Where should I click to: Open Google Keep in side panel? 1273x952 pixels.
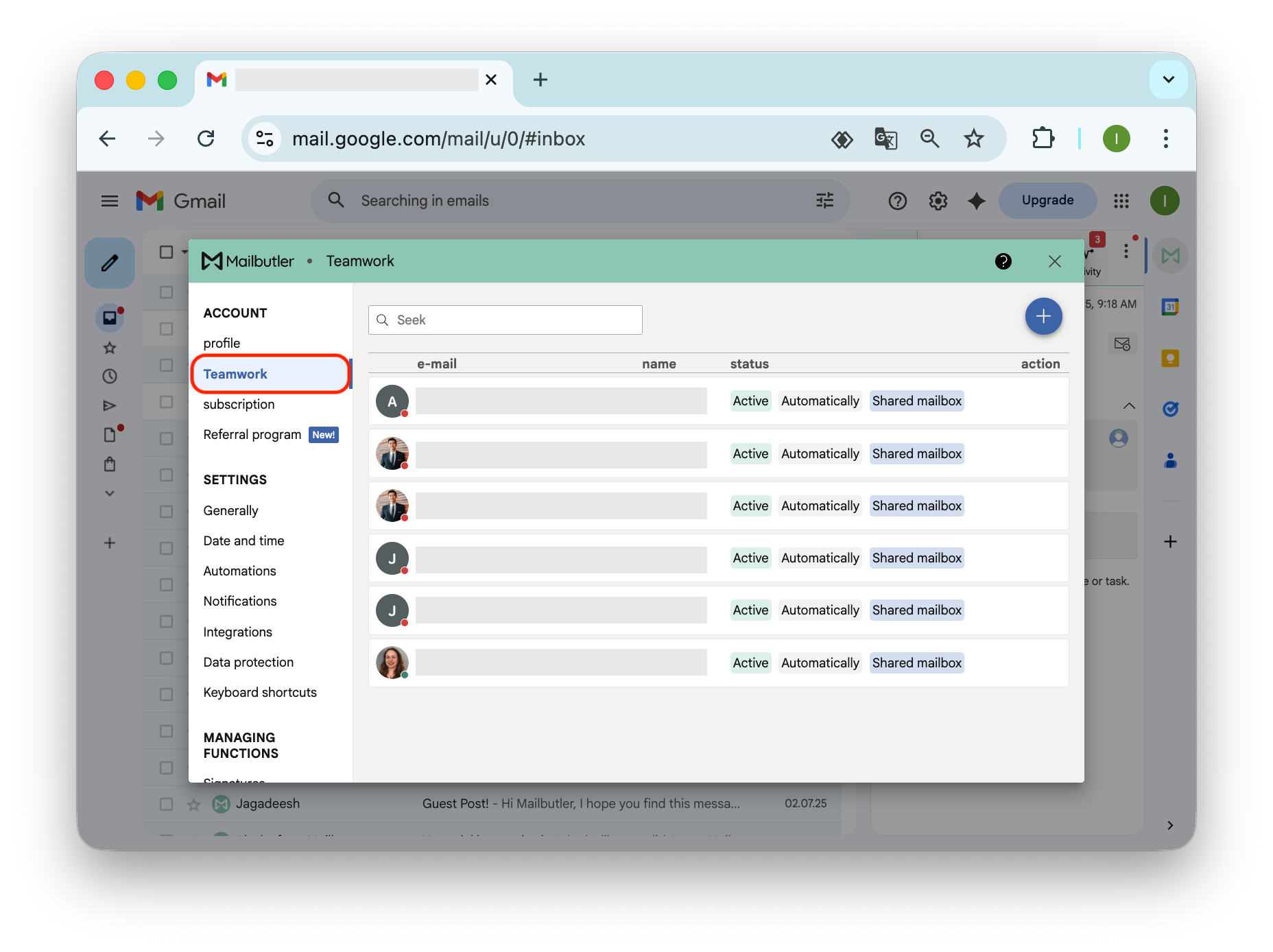tap(1171, 358)
